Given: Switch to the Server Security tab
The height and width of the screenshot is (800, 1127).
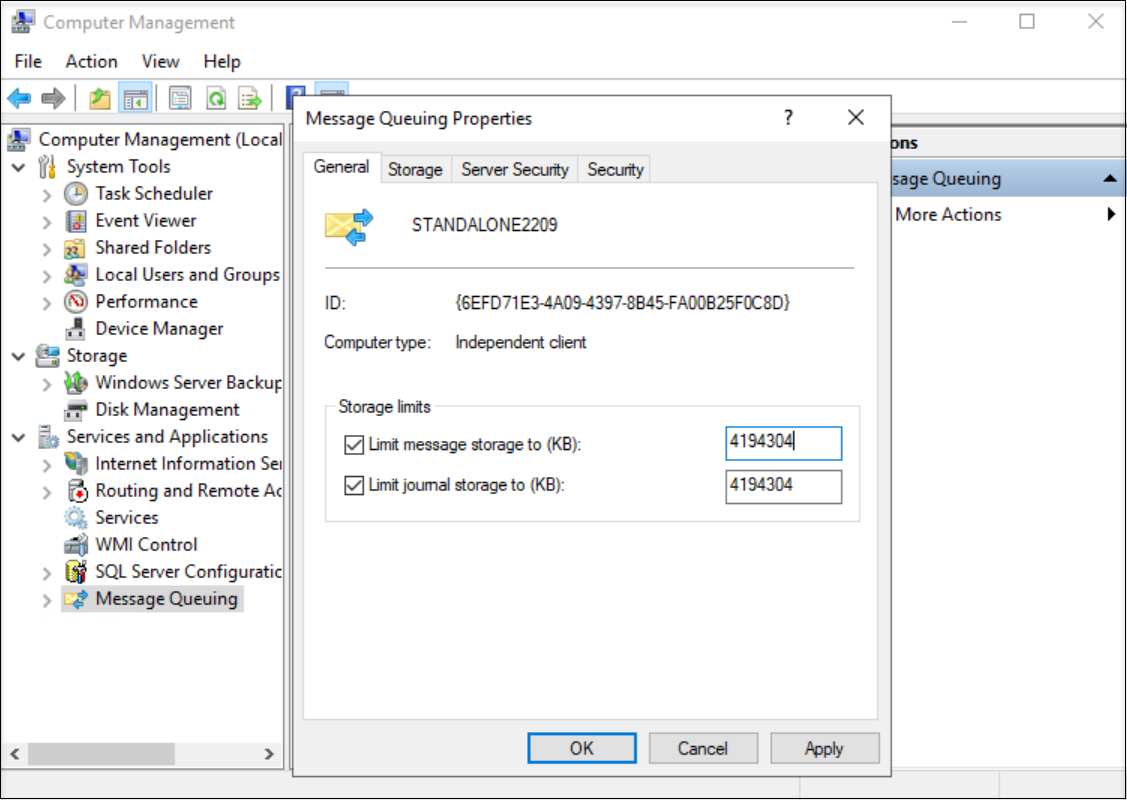Looking at the screenshot, I should pos(514,169).
